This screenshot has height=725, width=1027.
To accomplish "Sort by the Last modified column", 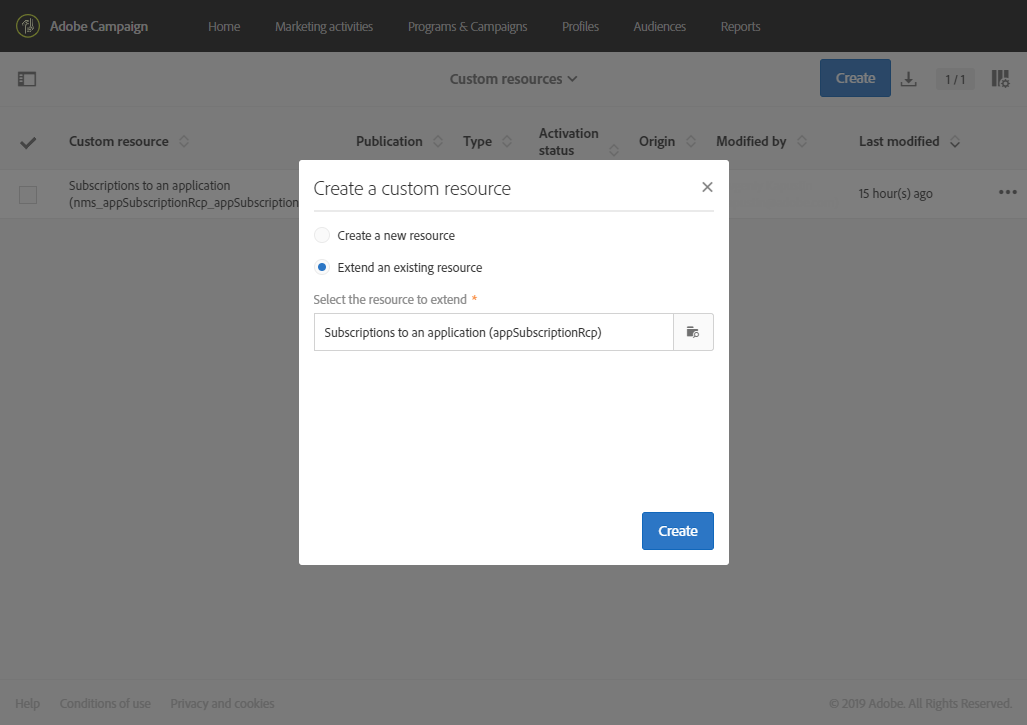I will point(955,142).
